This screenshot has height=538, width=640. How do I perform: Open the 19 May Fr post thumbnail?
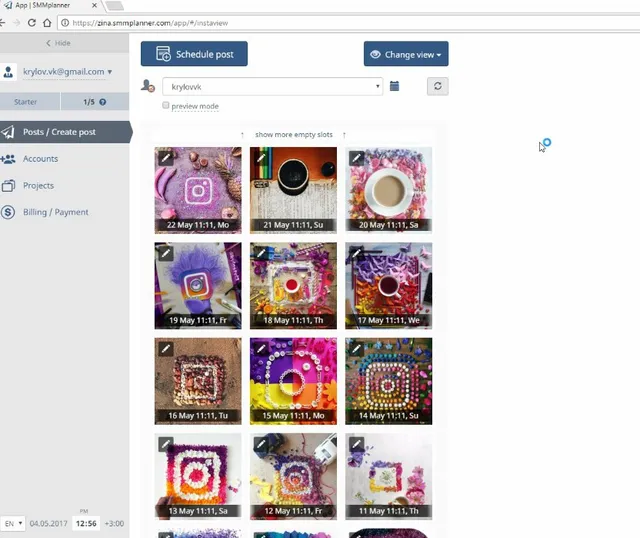pyautogui.click(x=198, y=286)
